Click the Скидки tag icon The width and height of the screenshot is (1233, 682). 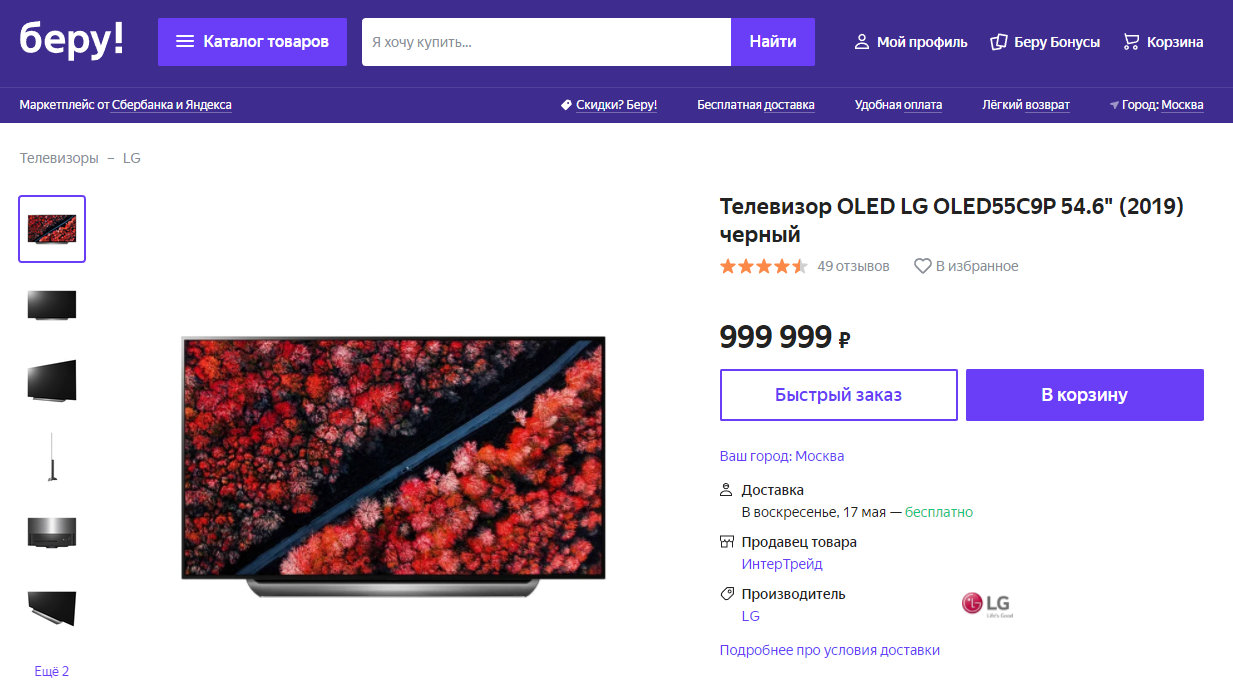click(566, 105)
